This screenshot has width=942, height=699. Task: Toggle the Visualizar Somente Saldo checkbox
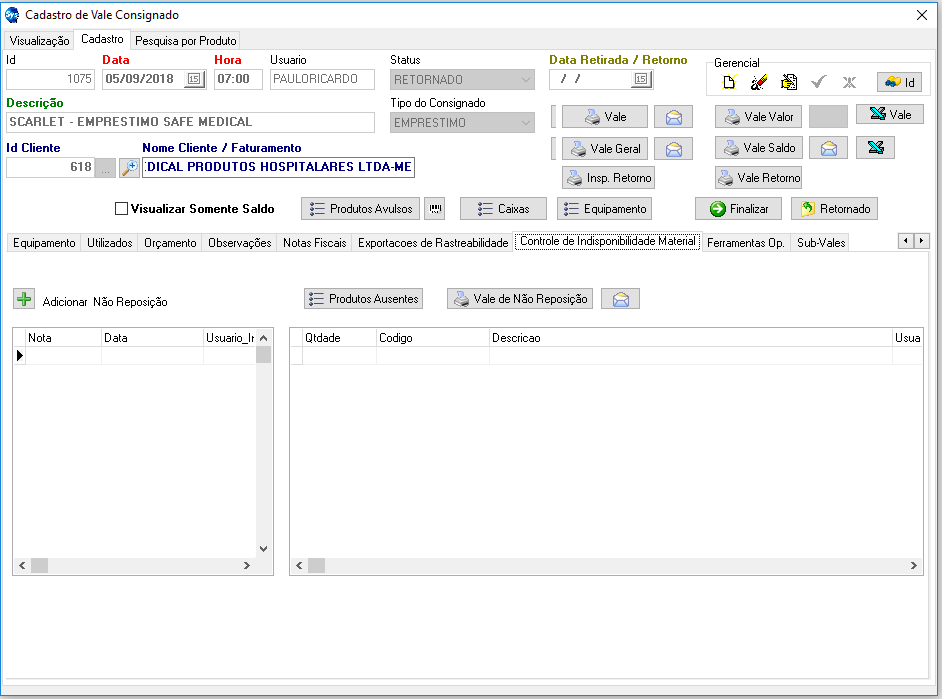[x=121, y=209]
